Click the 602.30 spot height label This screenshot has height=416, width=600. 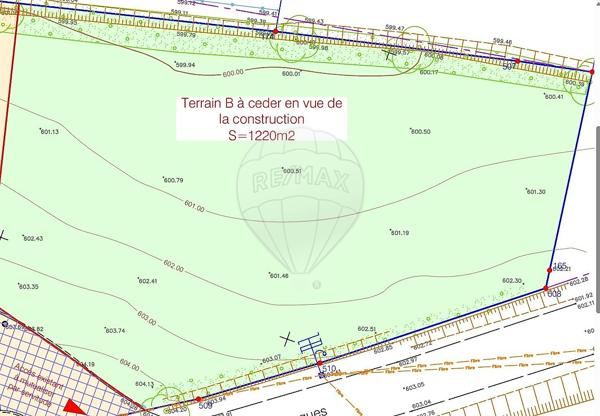[x=512, y=281]
